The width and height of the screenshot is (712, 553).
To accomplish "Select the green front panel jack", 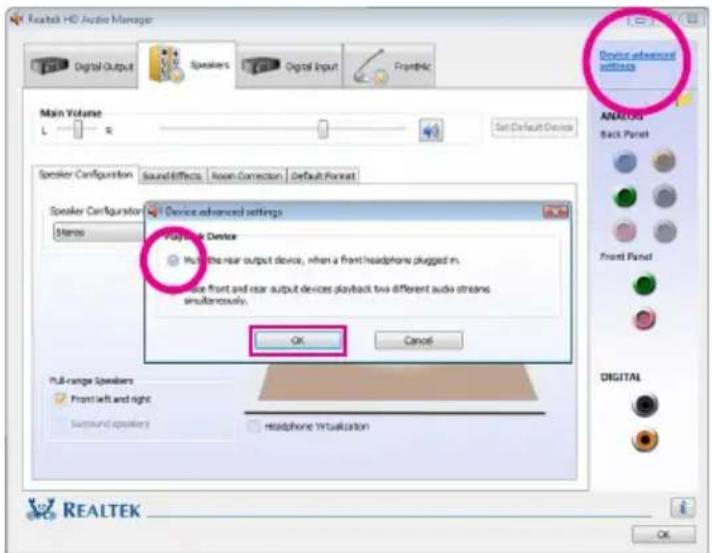I will pos(644,285).
